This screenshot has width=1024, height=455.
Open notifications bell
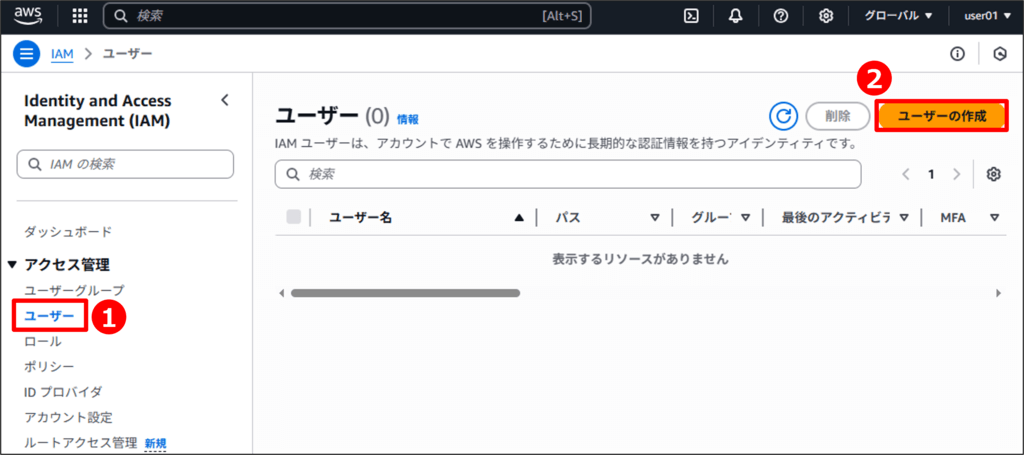tap(735, 16)
